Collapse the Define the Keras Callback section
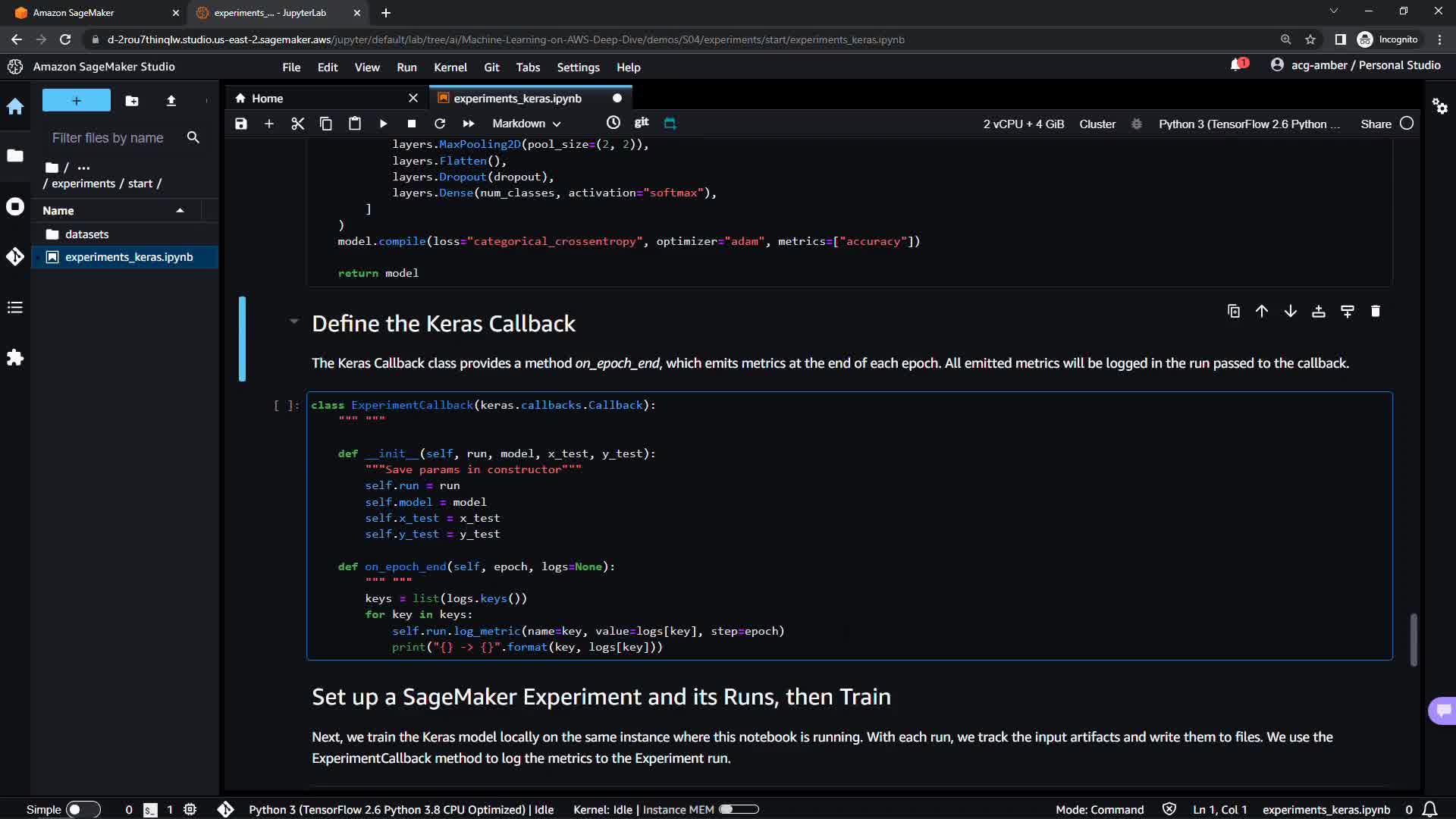The image size is (1456, 819). pos(293,322)
